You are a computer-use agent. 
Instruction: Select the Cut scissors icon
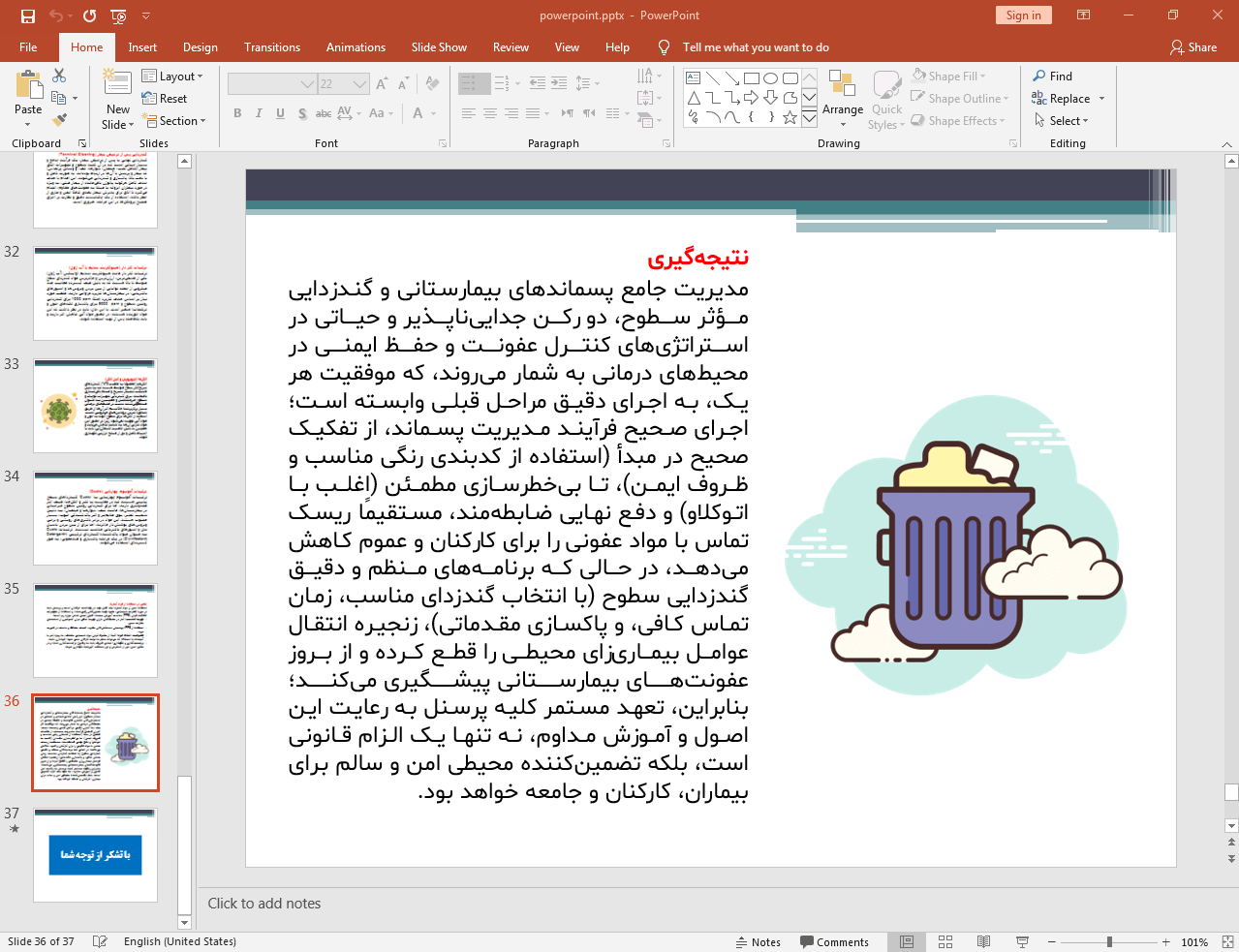pyautogui.click(x=59, y=76)
